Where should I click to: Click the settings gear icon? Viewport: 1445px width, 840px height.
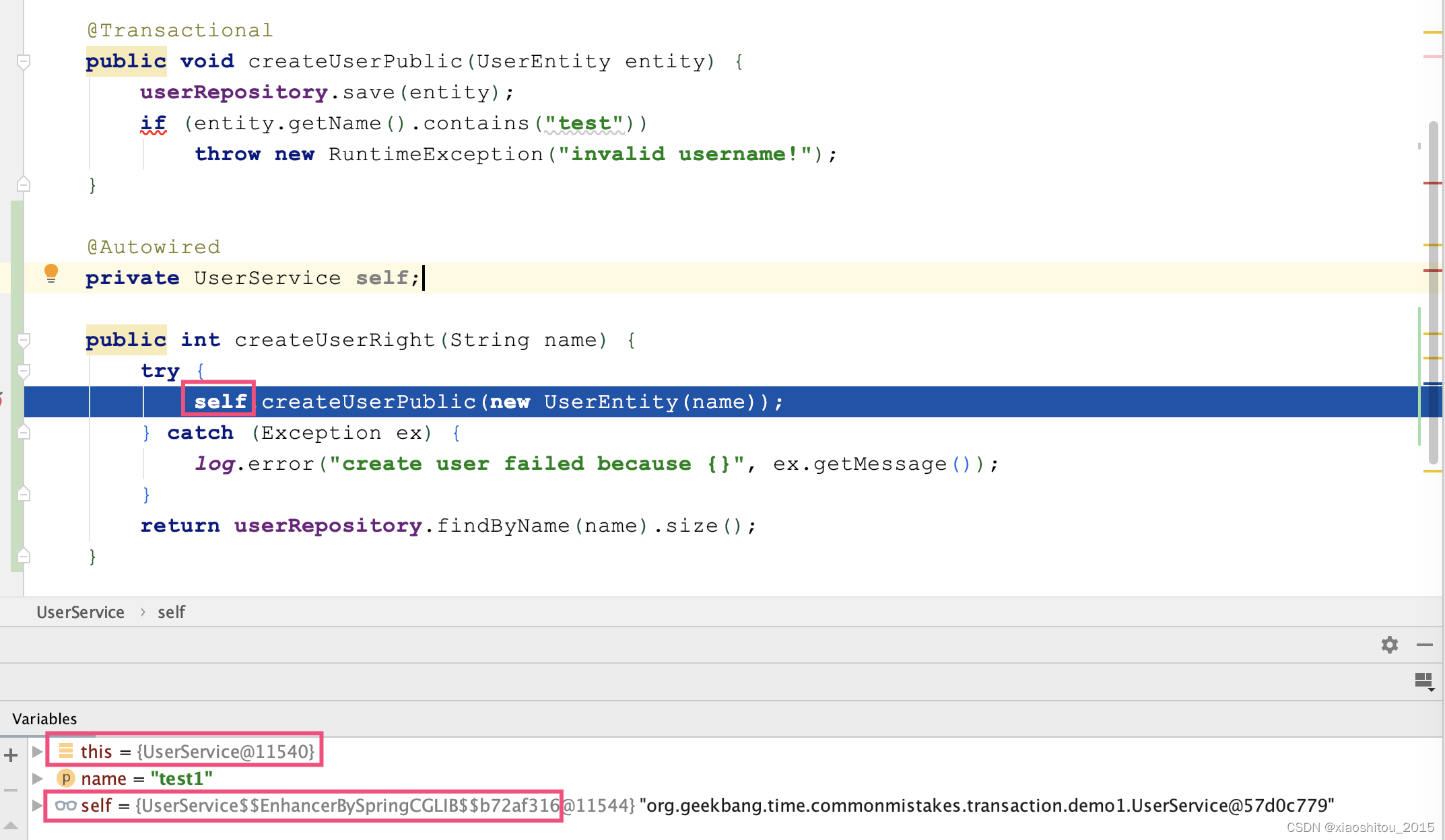pyautogui.click(x=1390, y=645)
